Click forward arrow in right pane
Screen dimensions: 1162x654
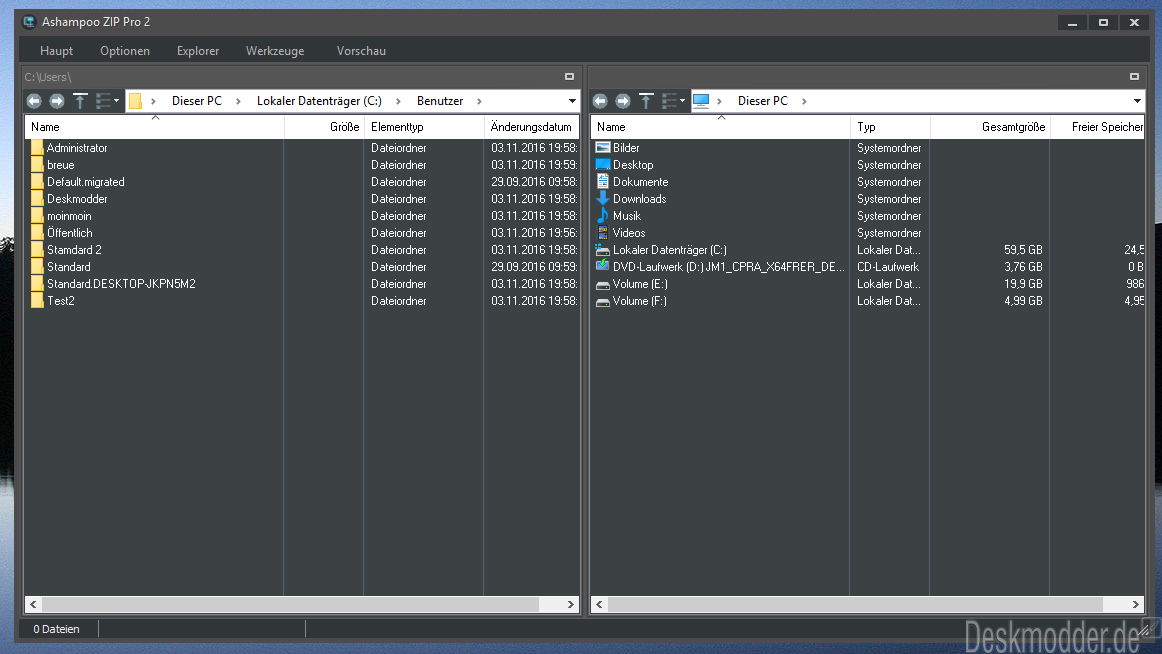(x=622, y=101)
